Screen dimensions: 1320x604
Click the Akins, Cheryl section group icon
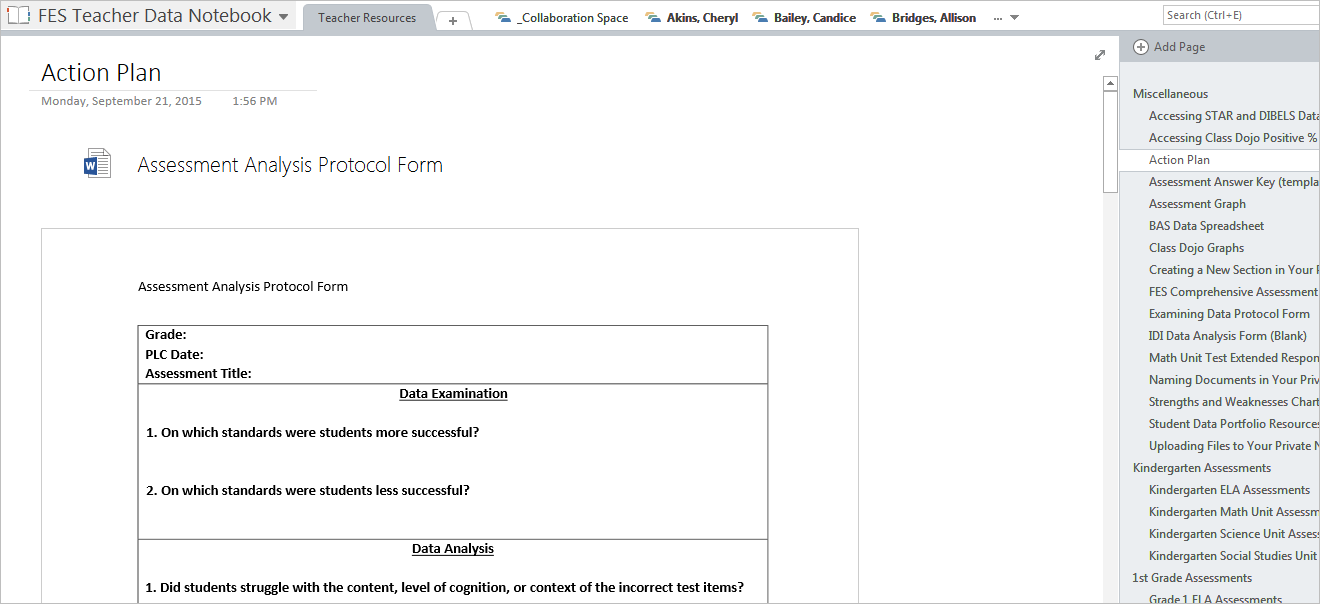point(653,18)
